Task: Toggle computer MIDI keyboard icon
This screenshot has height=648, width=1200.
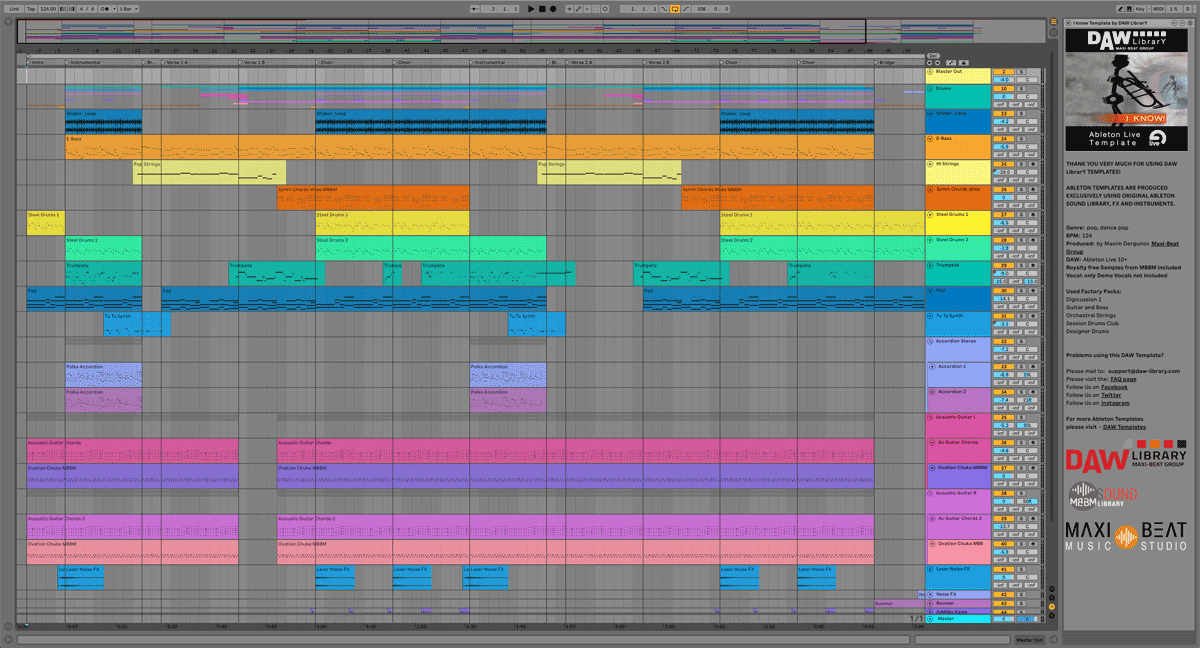Action: point(1127,8)
